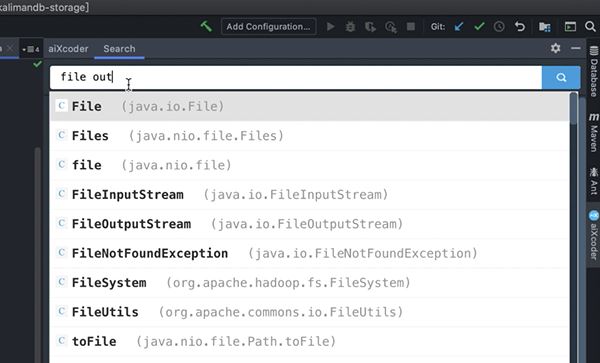Open the Maven side panel

click(x=593, y=132)
